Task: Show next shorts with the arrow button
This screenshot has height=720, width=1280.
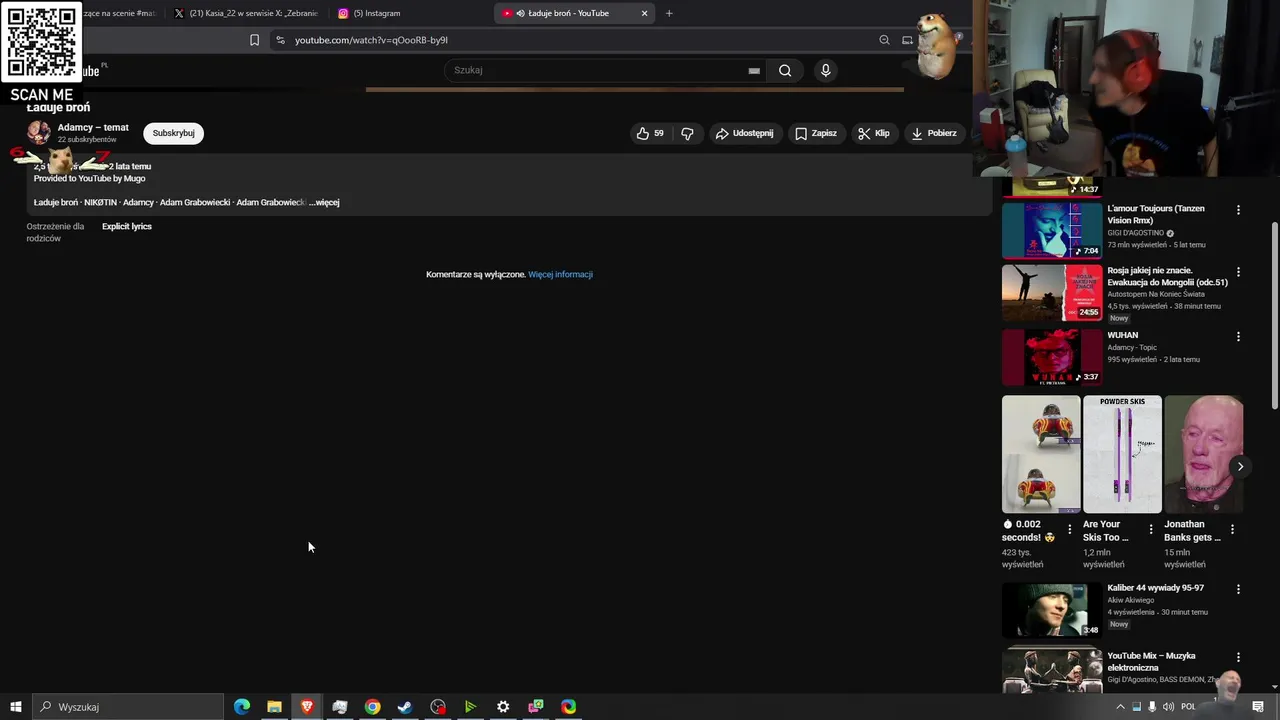Action: (x=1240, y=467)
